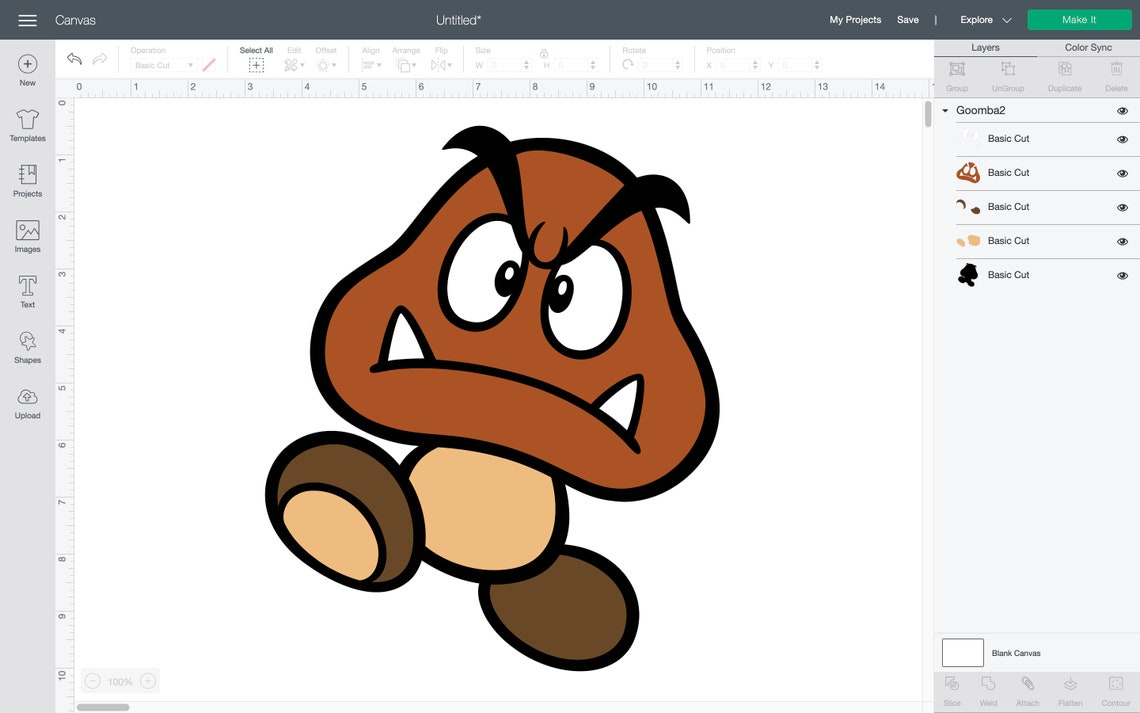The height and width of the screenshot is (713, 1140).
Task: Zoom in with the plus control
Action: tap(147, 680)
